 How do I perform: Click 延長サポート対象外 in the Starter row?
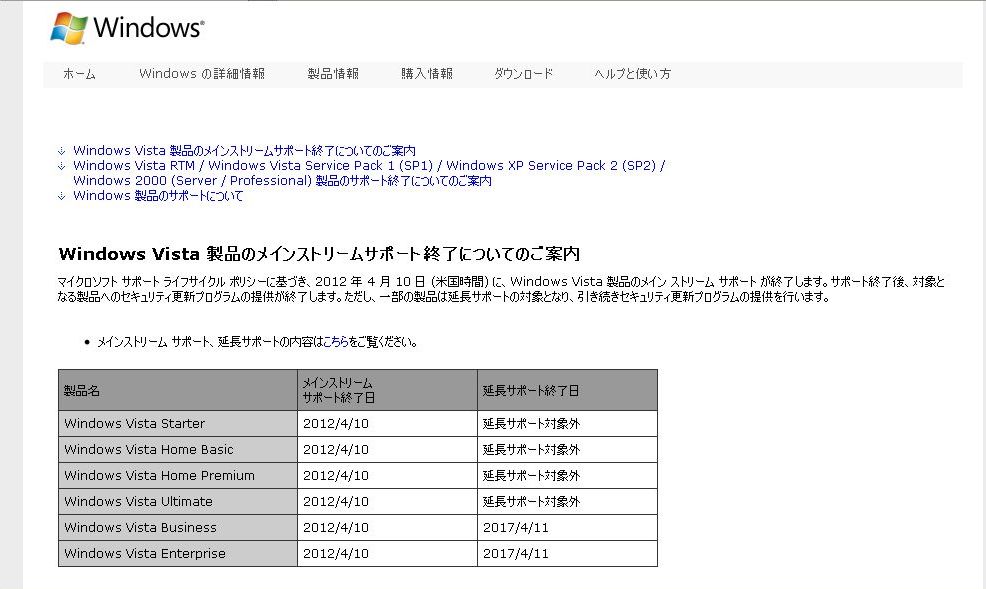click(x=531, y=424)
